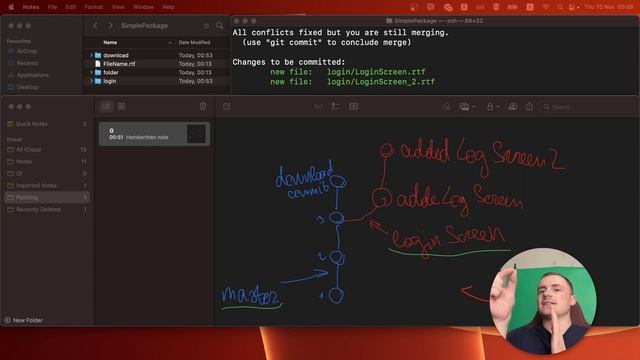The height and width of the screenshot is (360, 640).
Task: Click New Folder button in Notes
Action: [x=24, y=320]
